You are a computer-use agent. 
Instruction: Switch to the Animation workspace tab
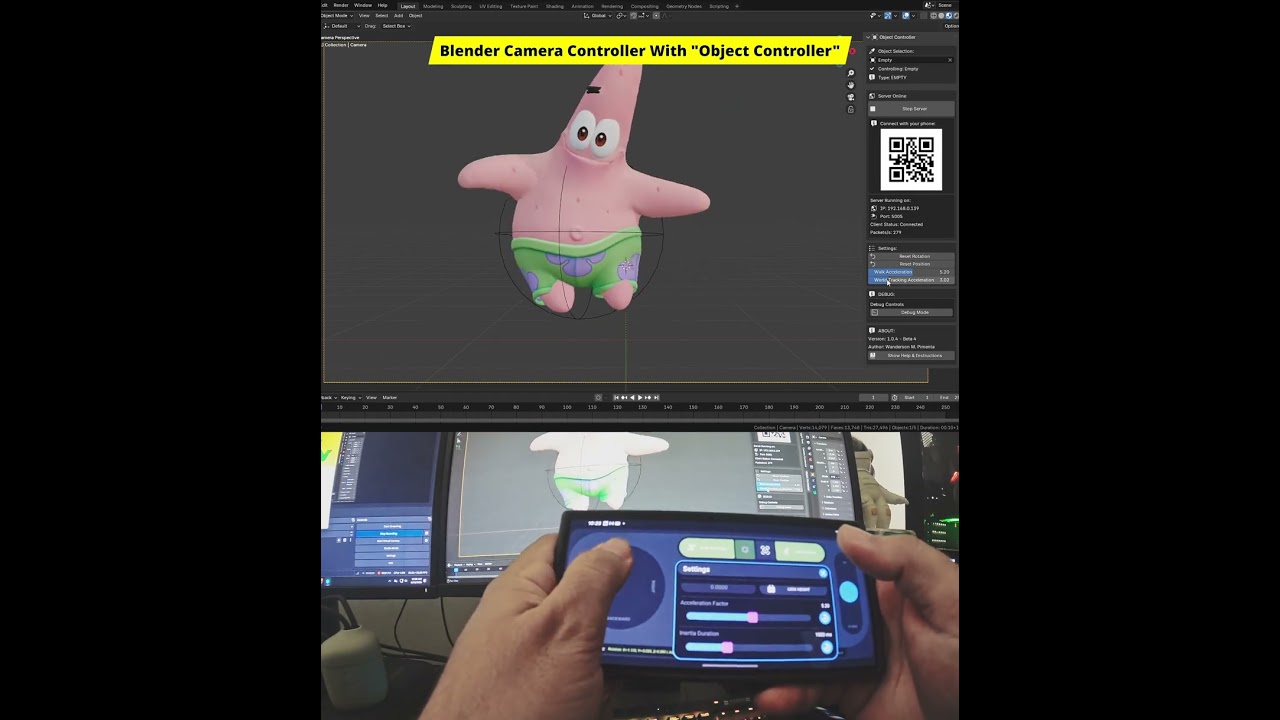[582, 6]
